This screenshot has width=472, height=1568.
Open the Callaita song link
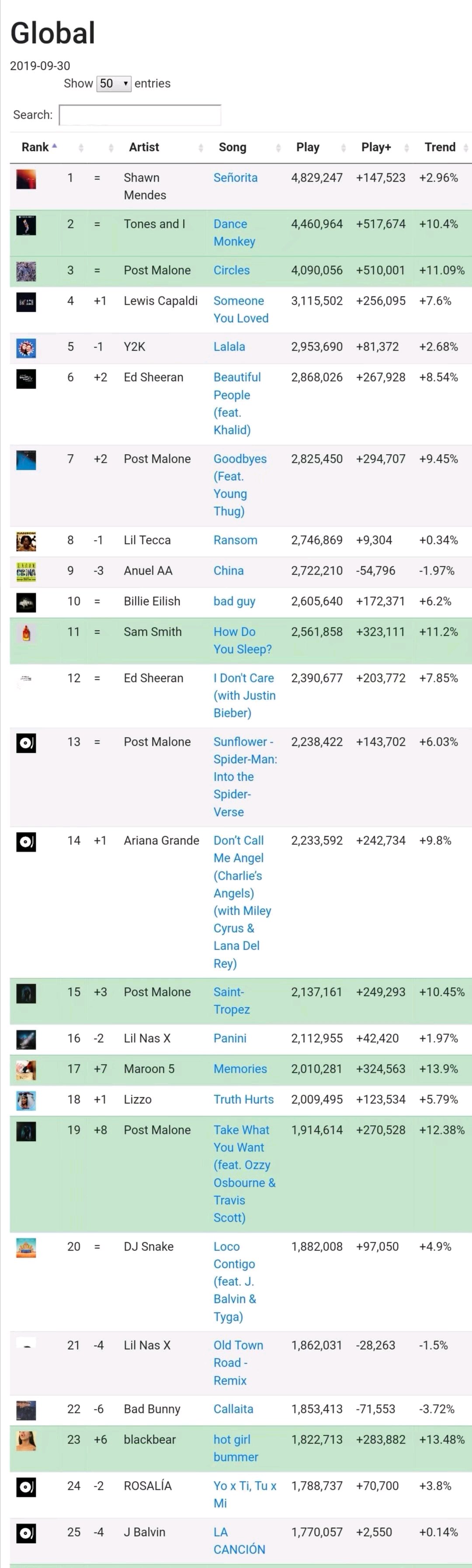coord(233,1409)
